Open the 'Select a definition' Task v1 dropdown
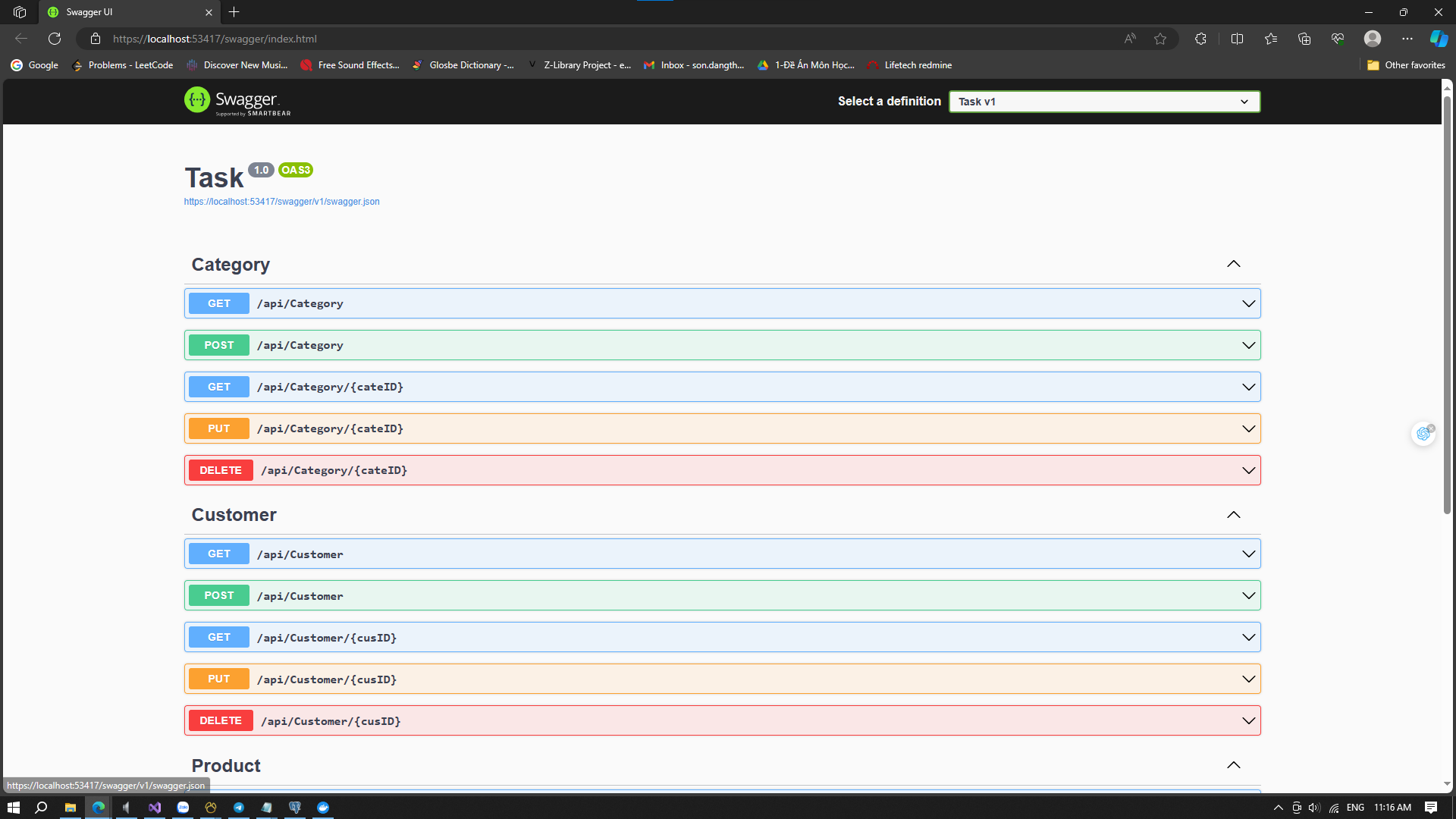The image size is (1456, 819). click(1104, 102)
